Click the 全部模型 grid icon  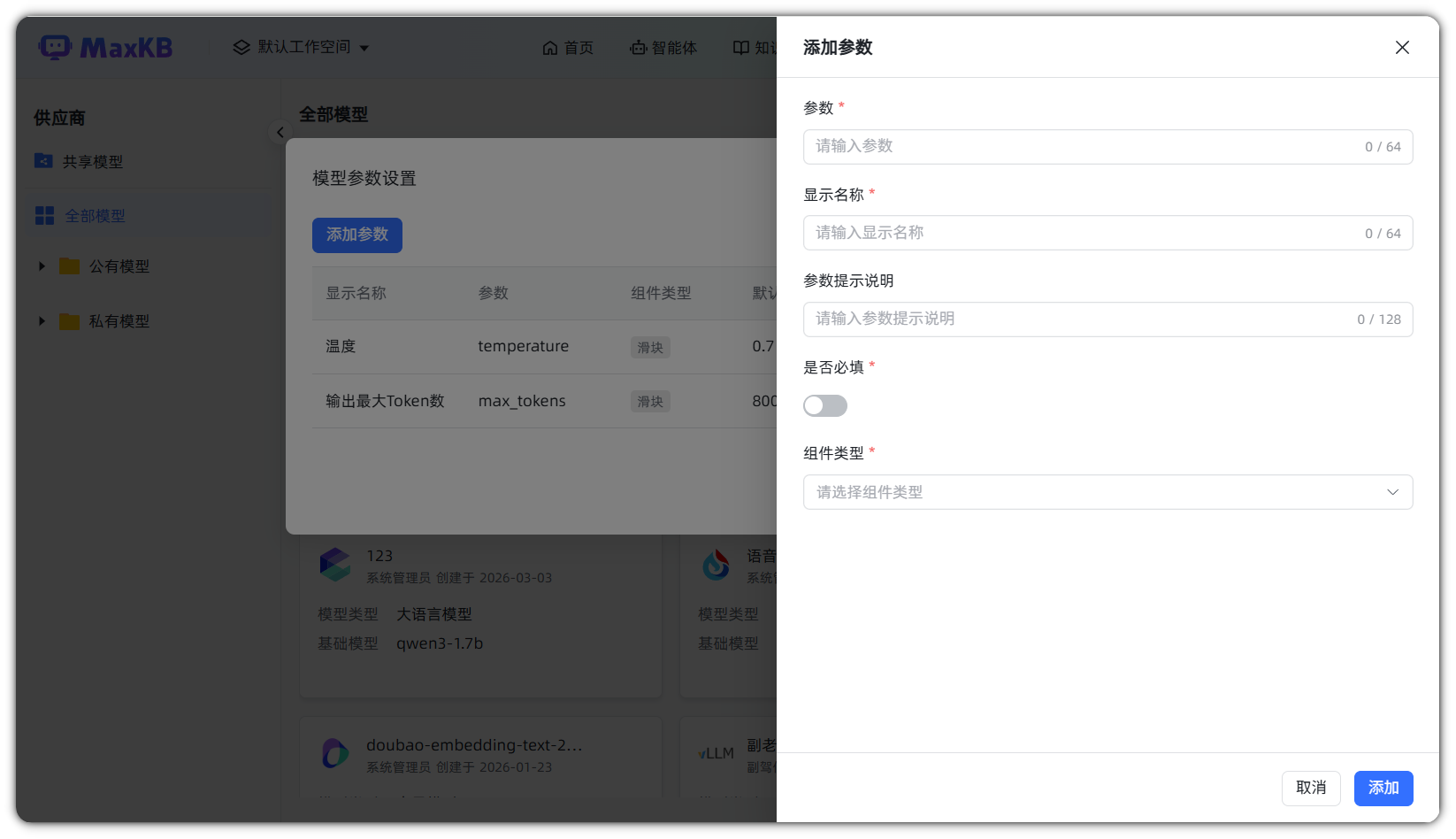pos(44,216)
